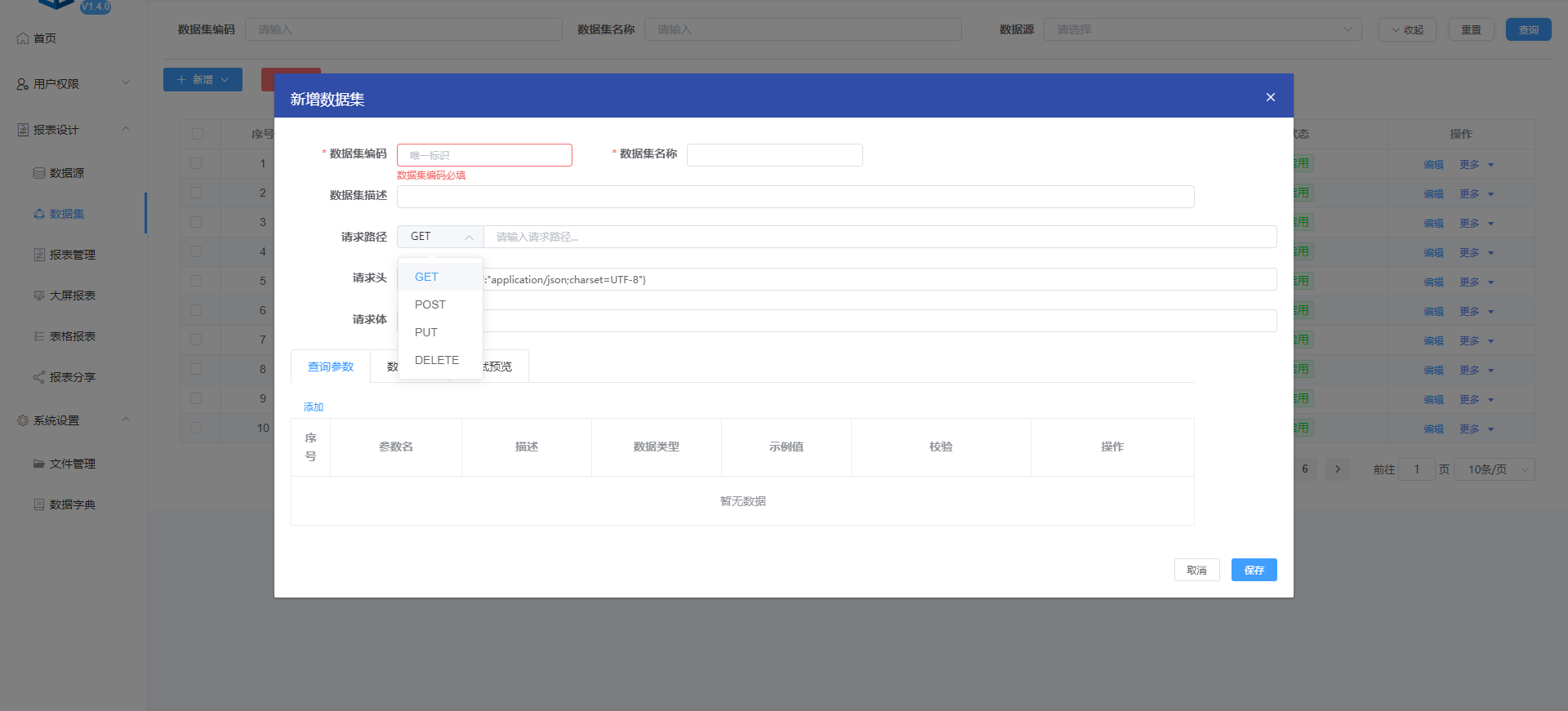Click the 报表设计 icon
Screen dimensions: 1568x711
[23, 130]
